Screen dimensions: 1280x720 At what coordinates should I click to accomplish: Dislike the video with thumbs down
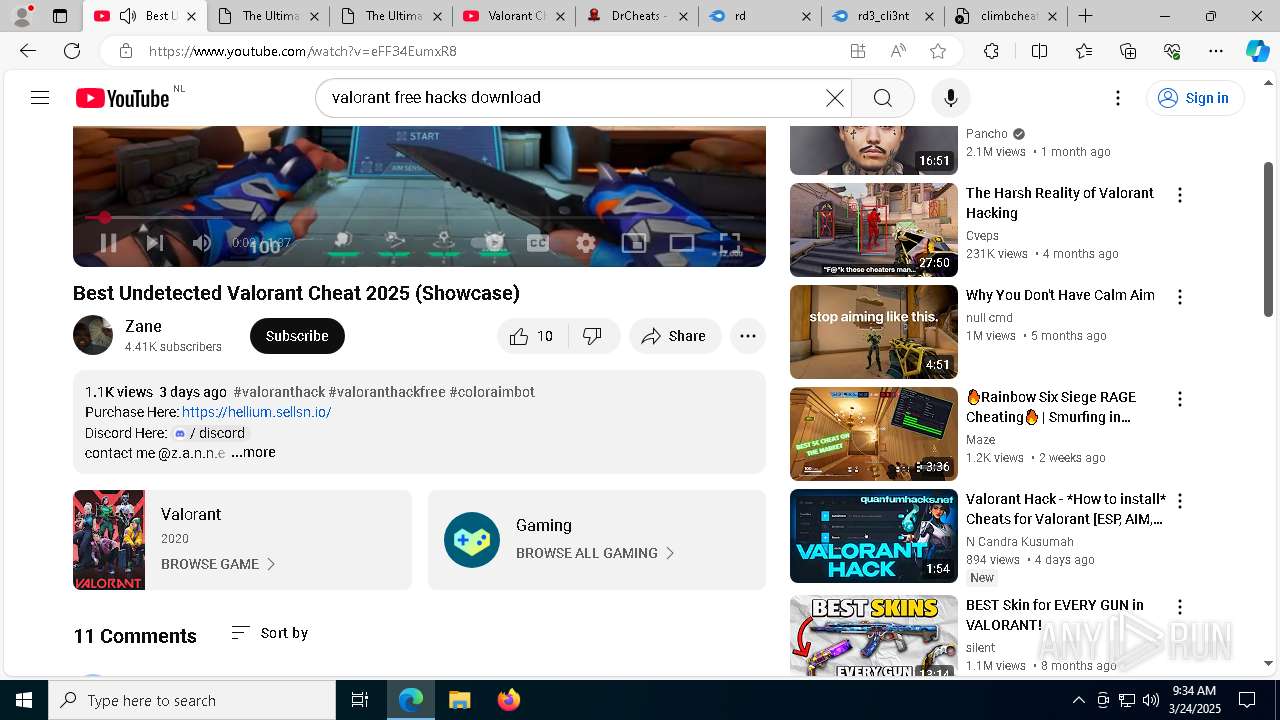593,336
